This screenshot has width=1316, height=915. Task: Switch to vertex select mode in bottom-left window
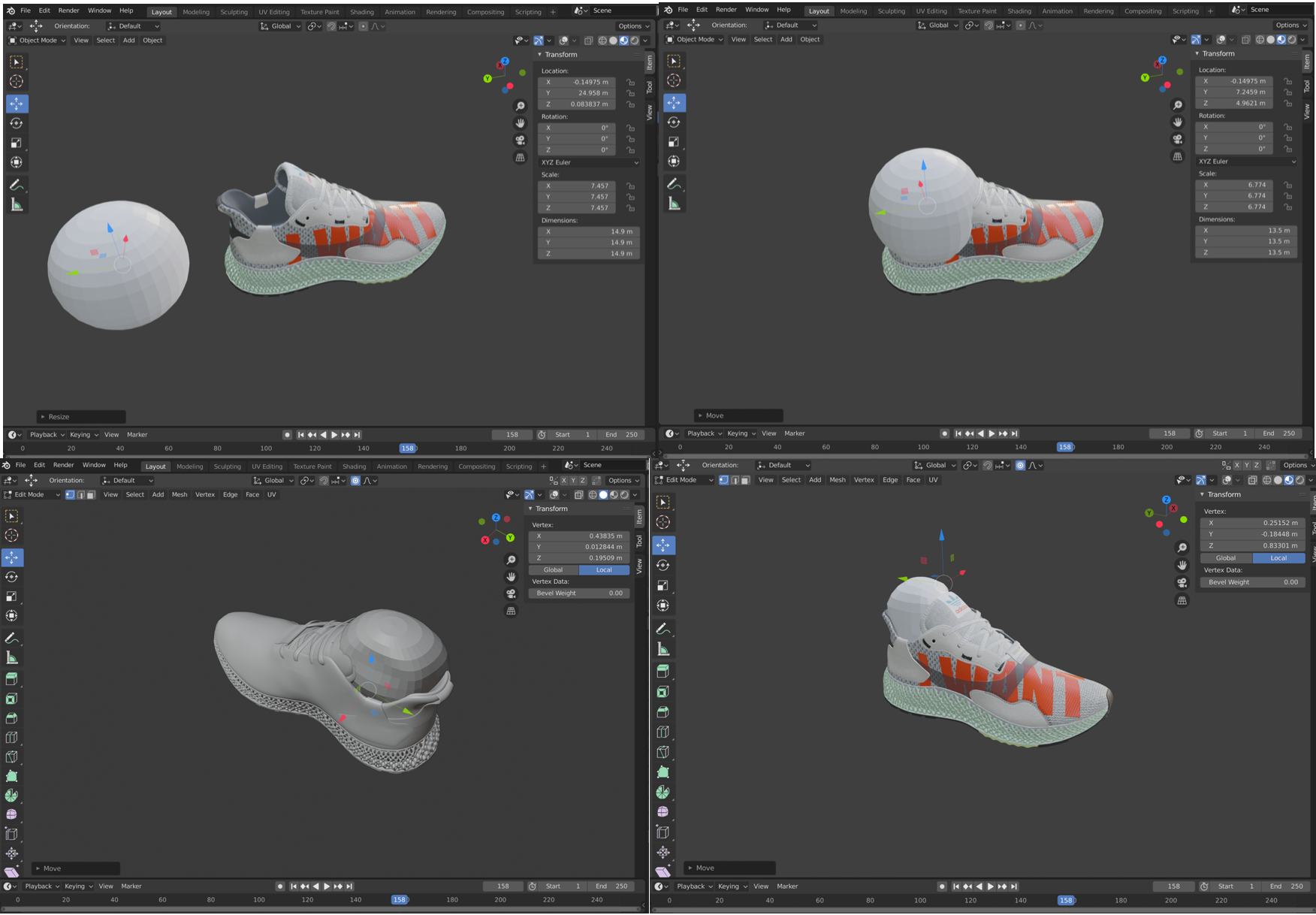[70, 494]
